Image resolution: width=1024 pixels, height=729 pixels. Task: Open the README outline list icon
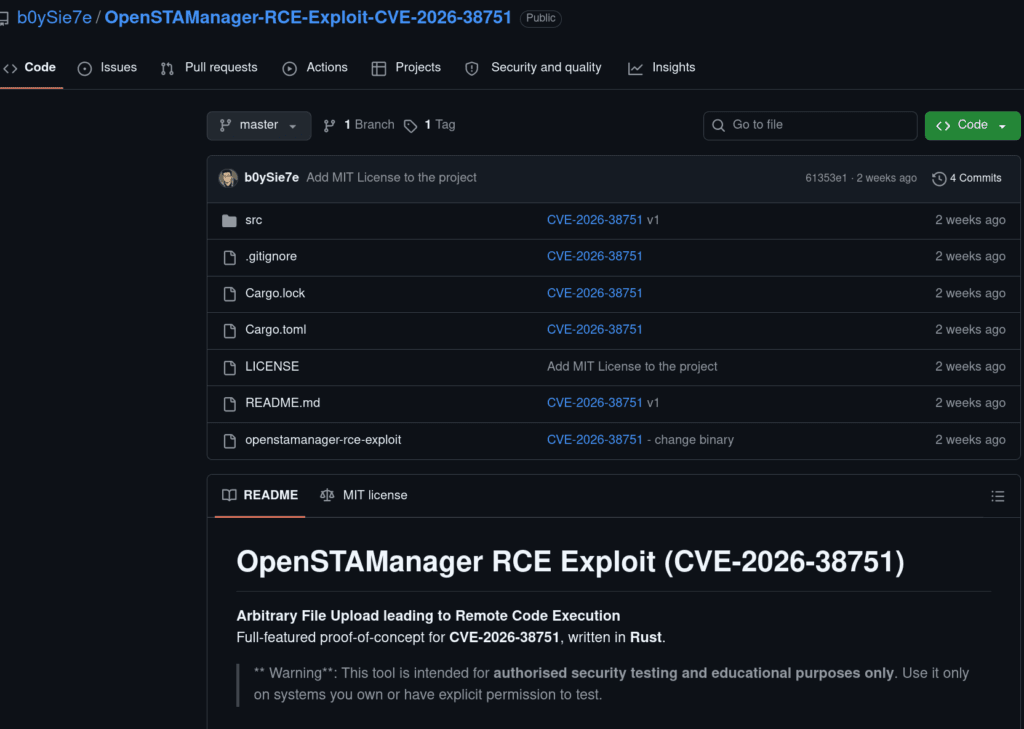[997, 496]
